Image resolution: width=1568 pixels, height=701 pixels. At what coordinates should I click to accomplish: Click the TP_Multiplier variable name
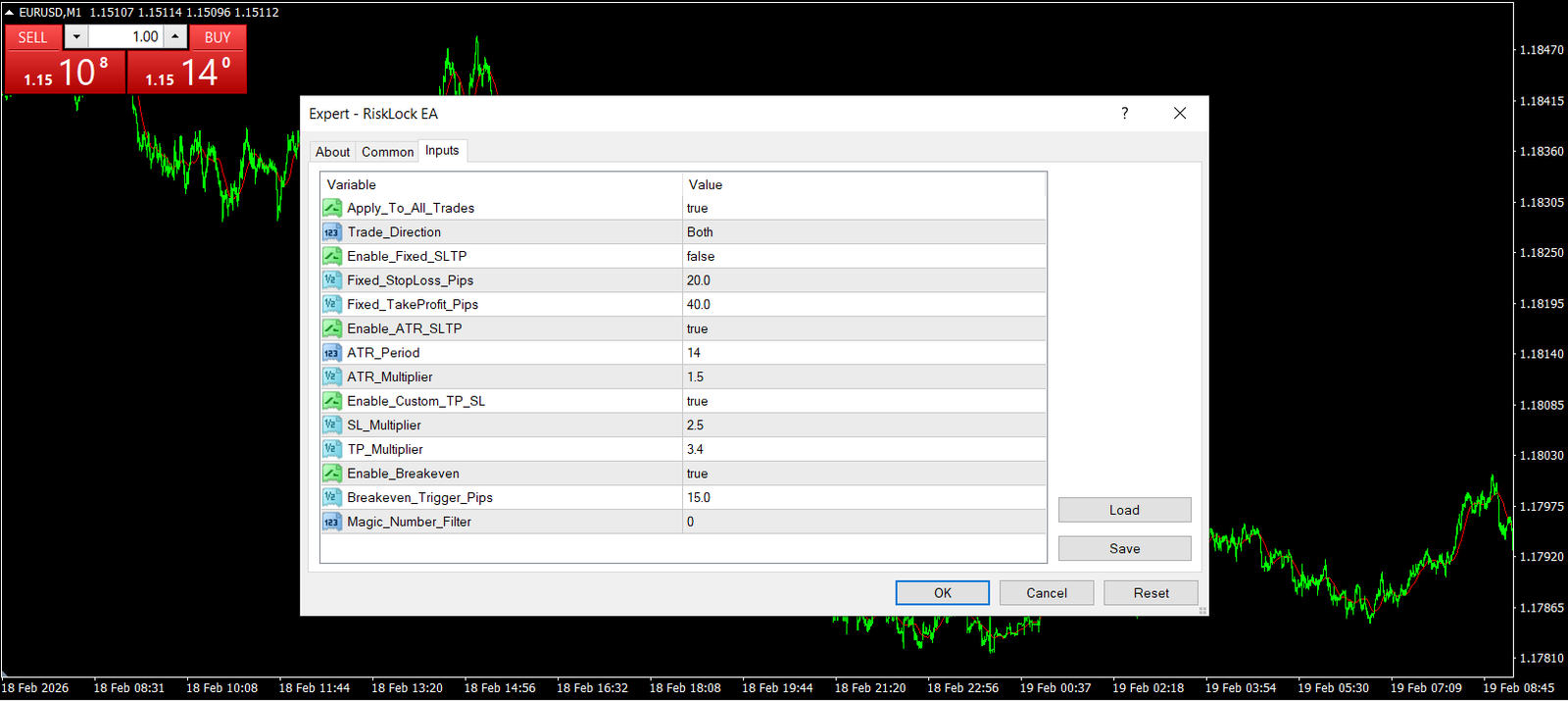pyautogui.click(x=385, y=449)
